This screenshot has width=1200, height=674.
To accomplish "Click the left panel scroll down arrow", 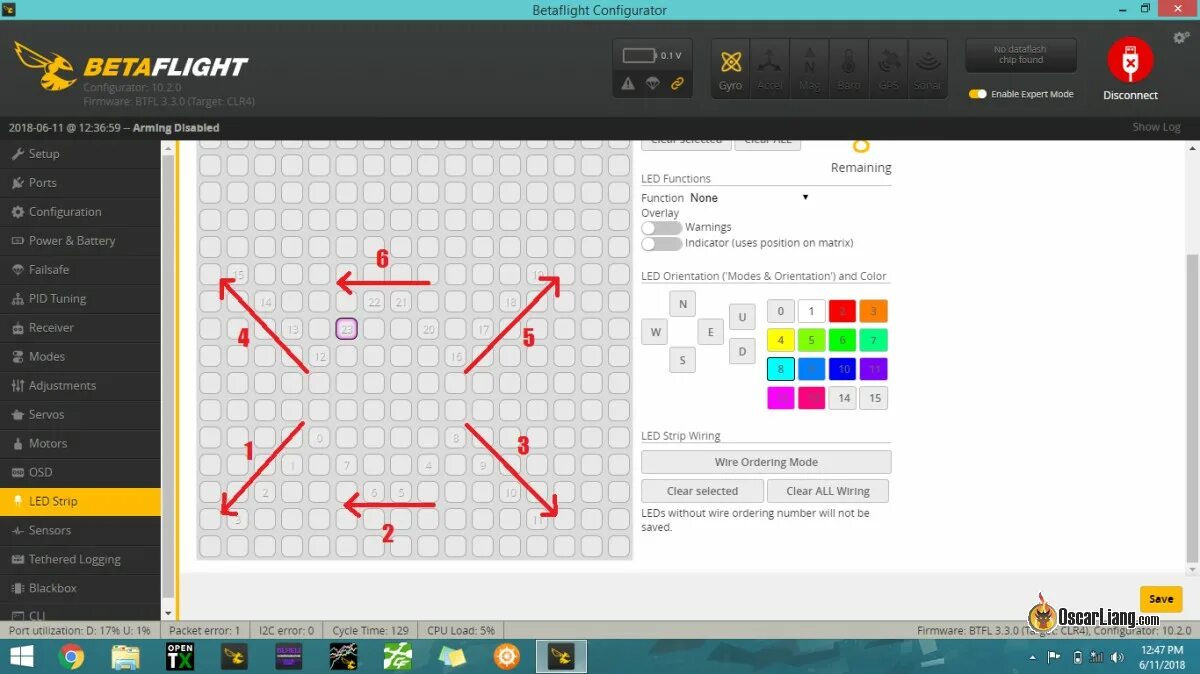I will 168,613.
